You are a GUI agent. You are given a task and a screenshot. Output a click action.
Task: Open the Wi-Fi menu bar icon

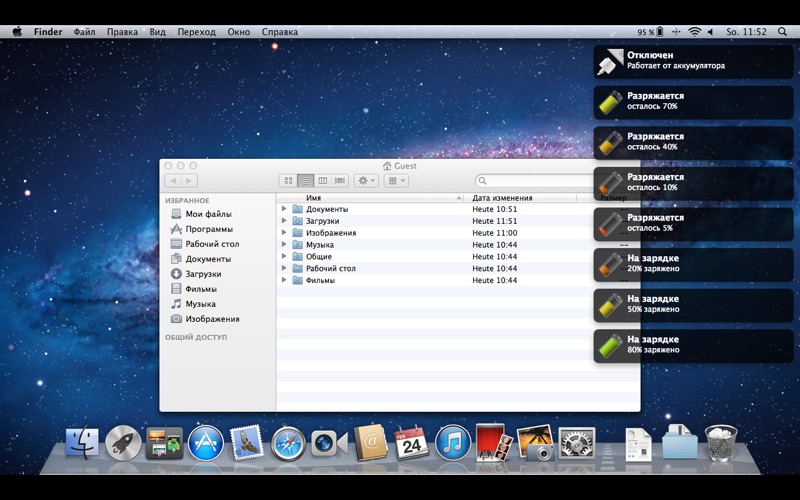[694, 32]
